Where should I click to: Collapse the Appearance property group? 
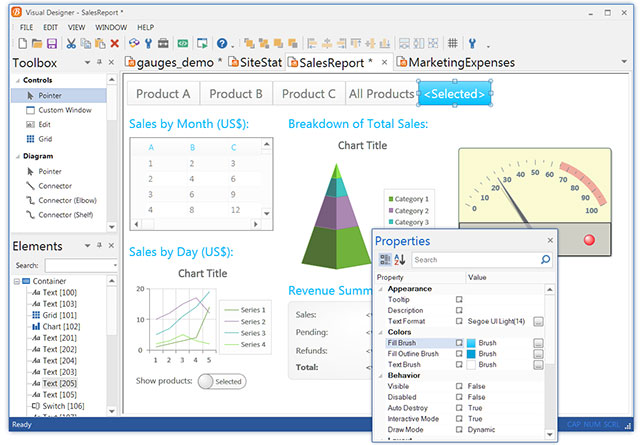coord(380,289)
